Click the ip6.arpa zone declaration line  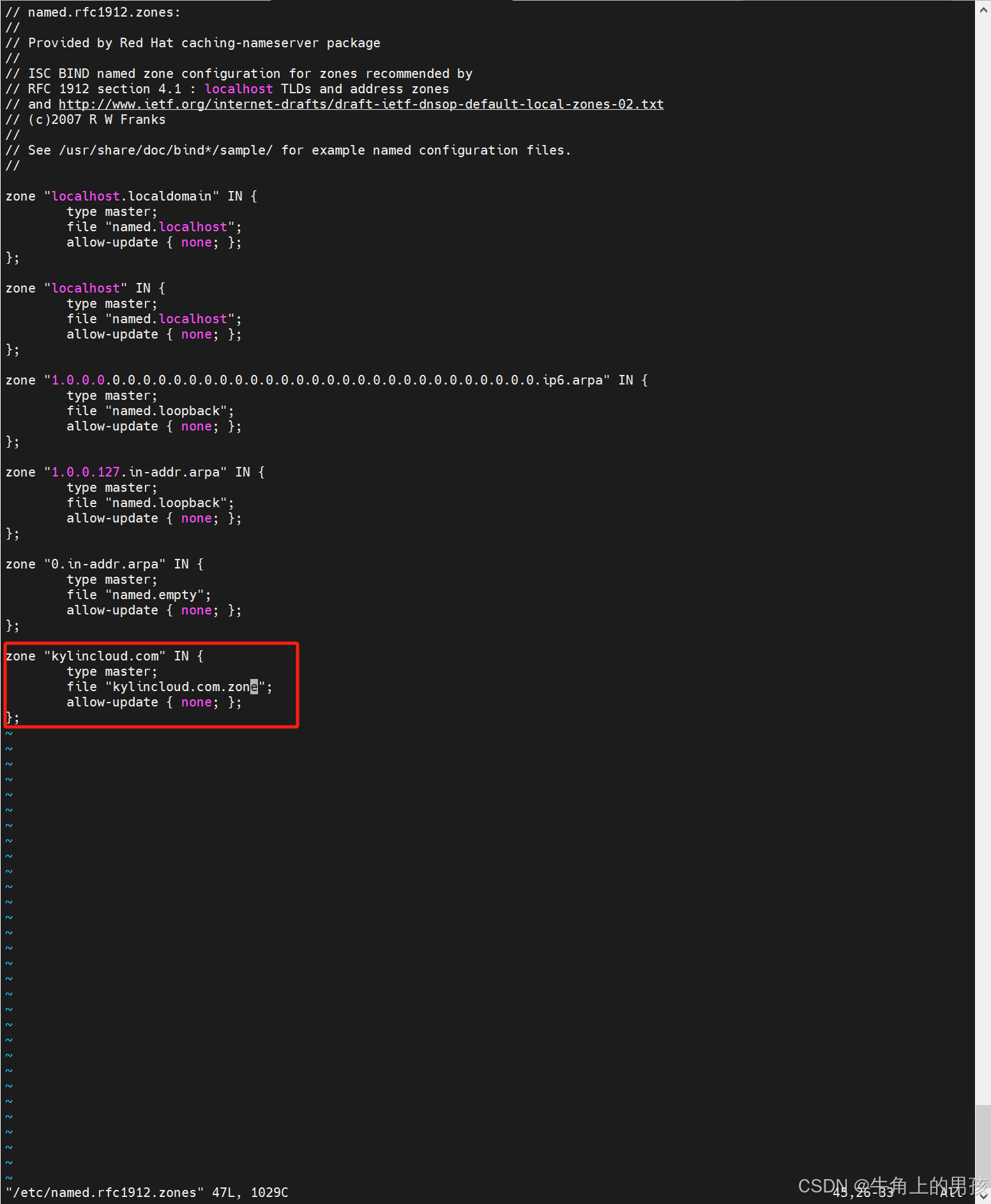click(x=327, y=380)
